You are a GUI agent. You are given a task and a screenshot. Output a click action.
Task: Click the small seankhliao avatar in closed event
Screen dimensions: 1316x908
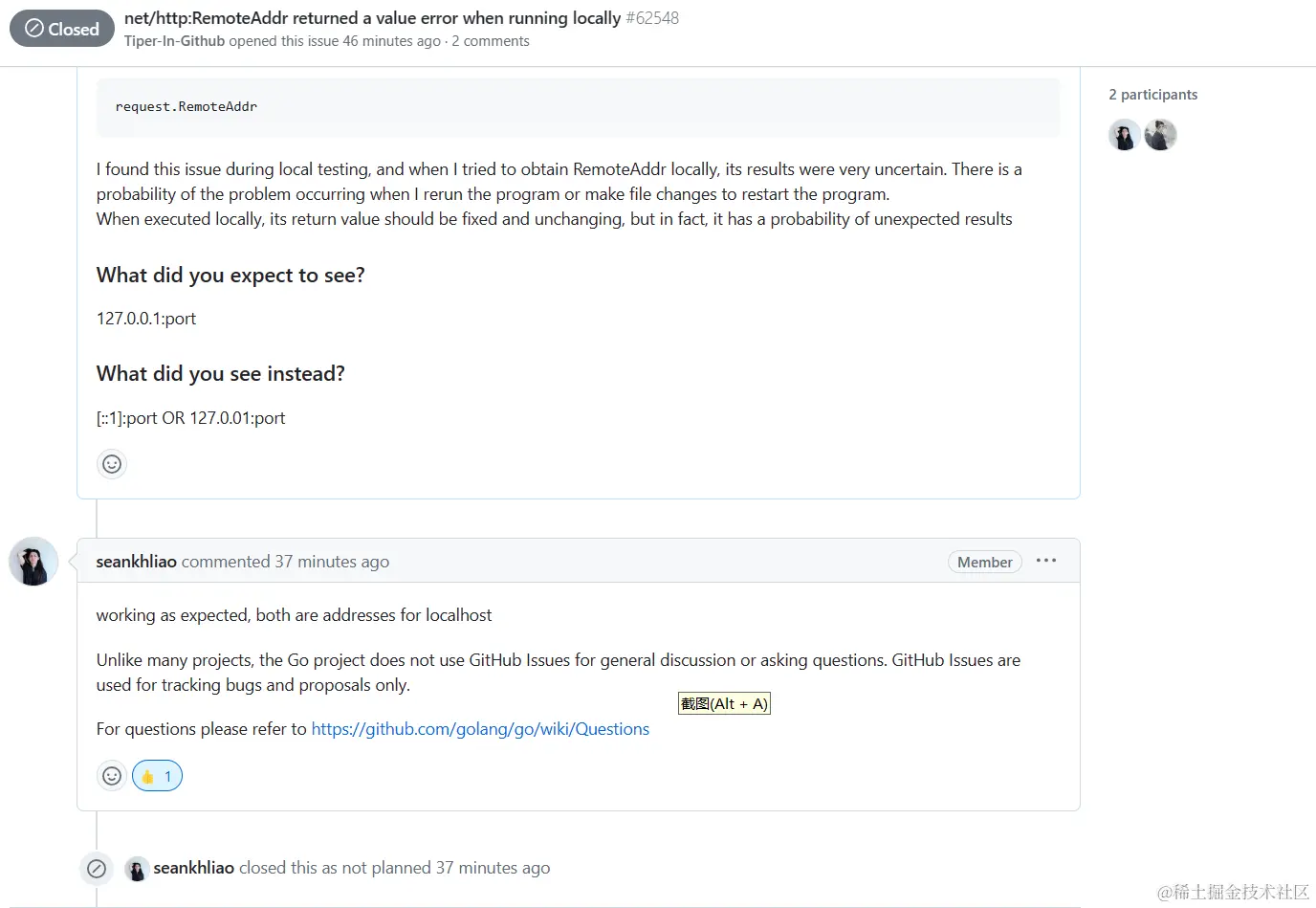pos(137,869)
